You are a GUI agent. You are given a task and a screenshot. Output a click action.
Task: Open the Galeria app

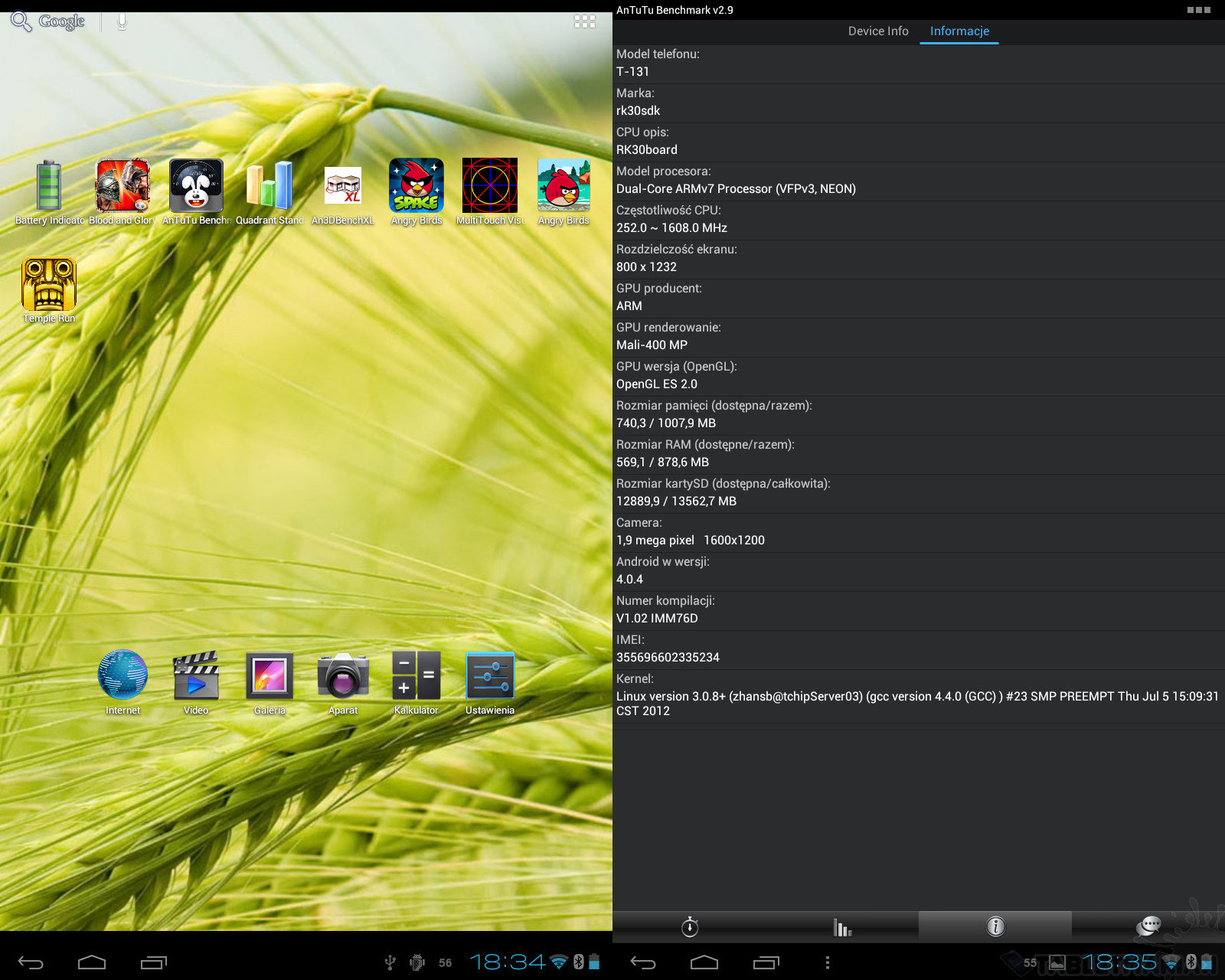coord(269,676)
